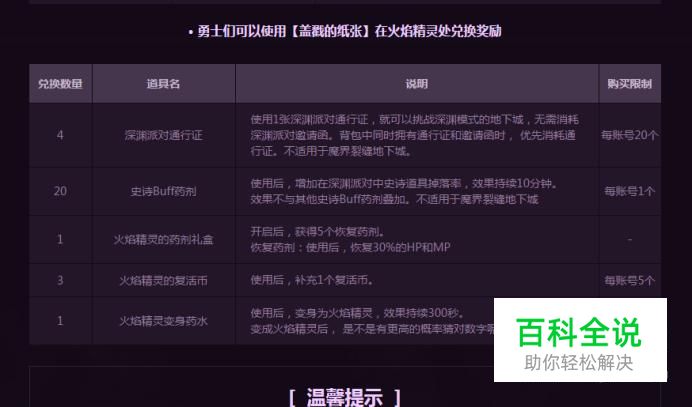The height and width of the screenshot is (407, 692).
Task: Click the 说明 column header
Action: click(x=417, y=84)
